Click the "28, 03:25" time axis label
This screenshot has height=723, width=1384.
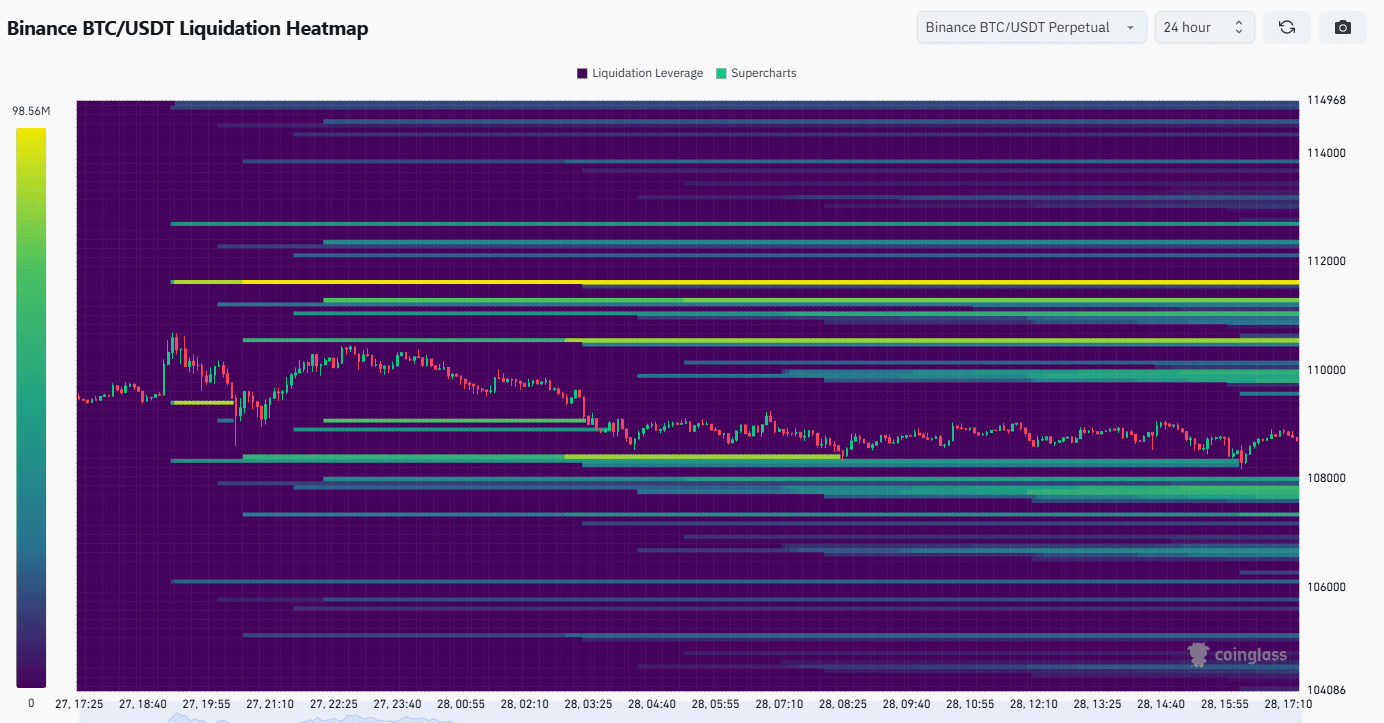coord(589,704)
